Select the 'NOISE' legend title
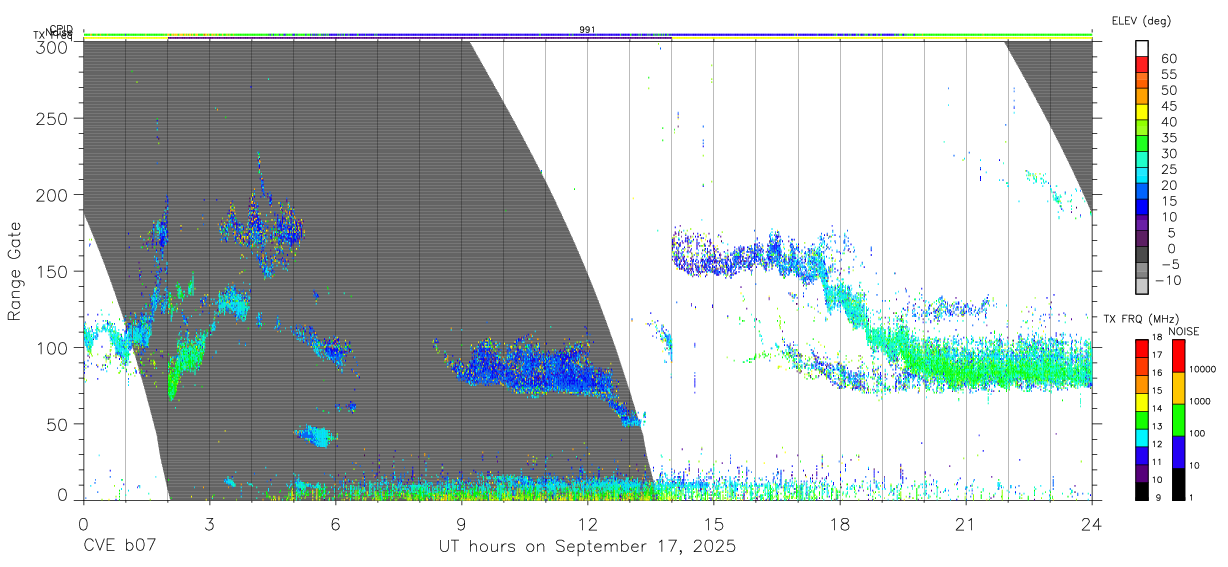 pos(1183,331)
